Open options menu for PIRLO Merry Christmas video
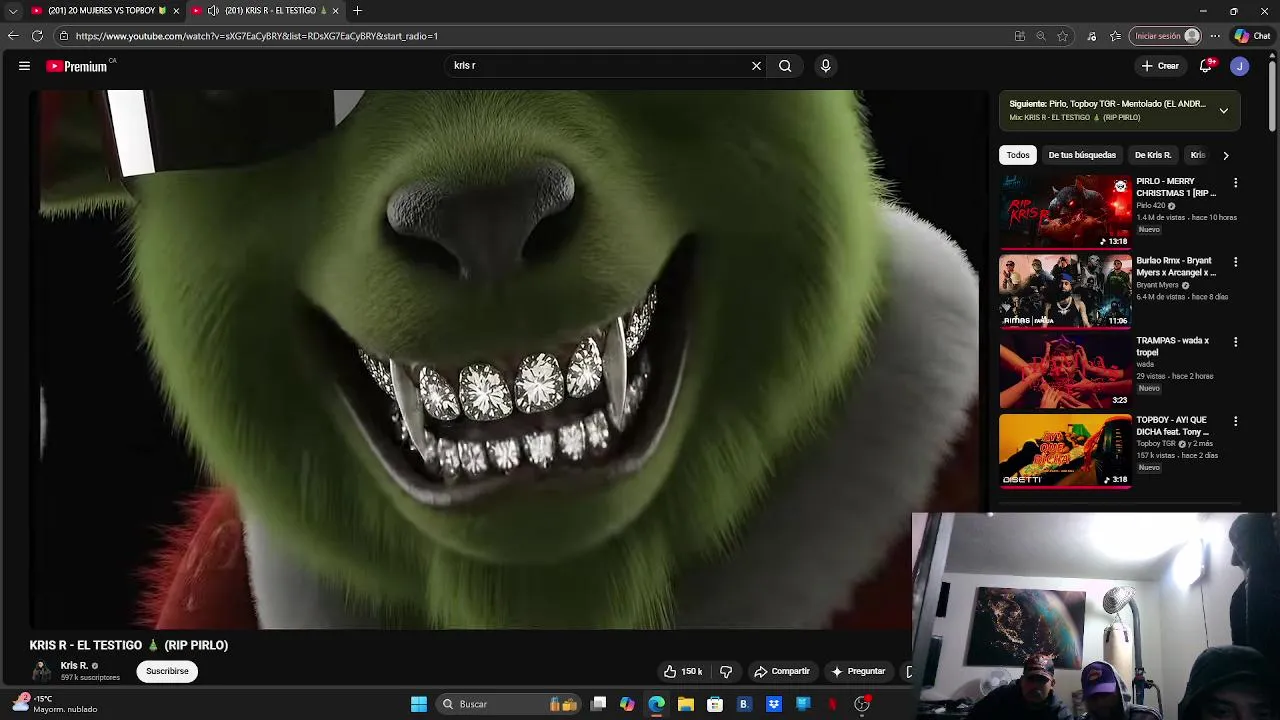 (x=1235, y=183)
